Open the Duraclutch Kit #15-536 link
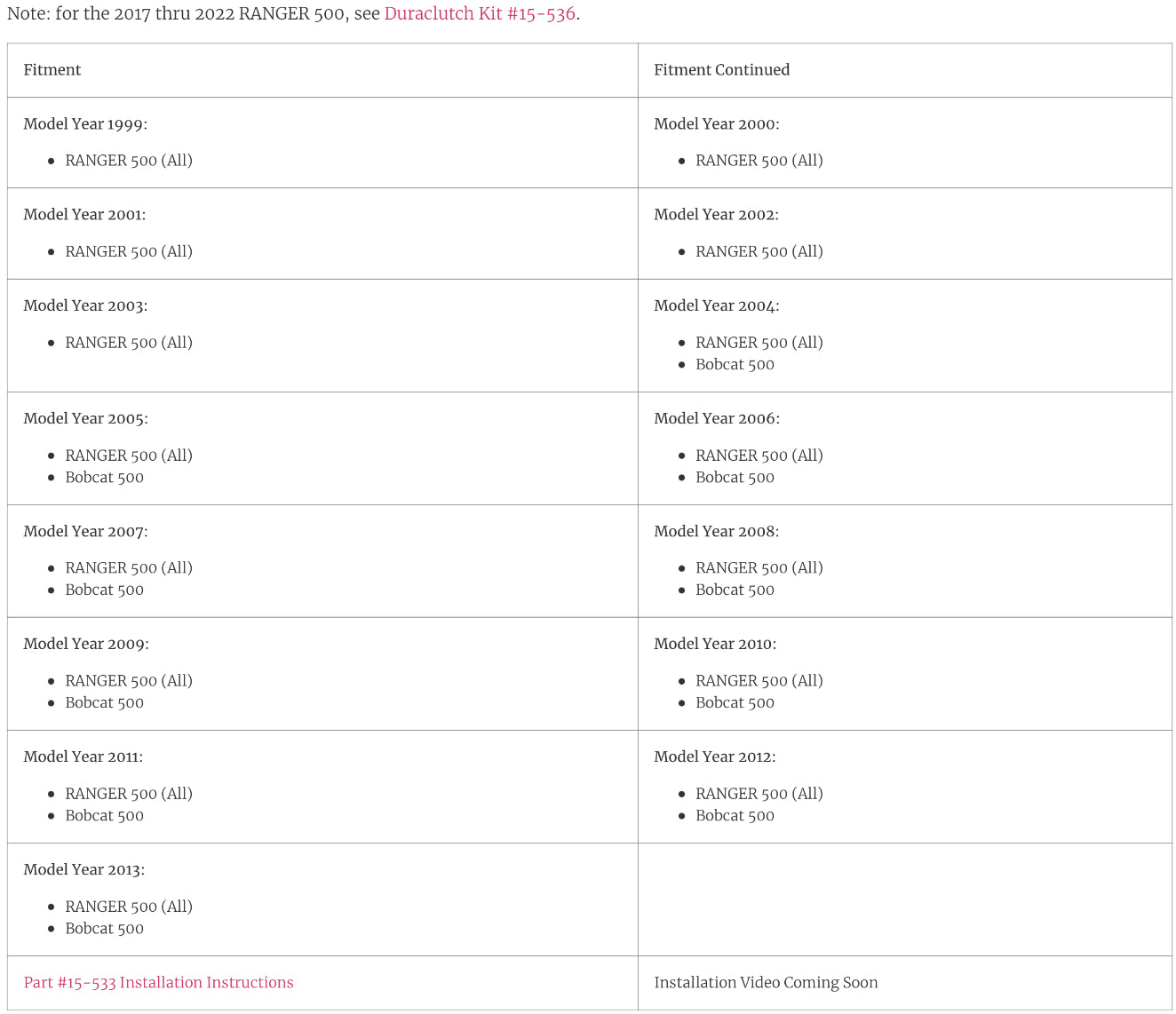This screenshot has height=1014, width=1176. 480,14
